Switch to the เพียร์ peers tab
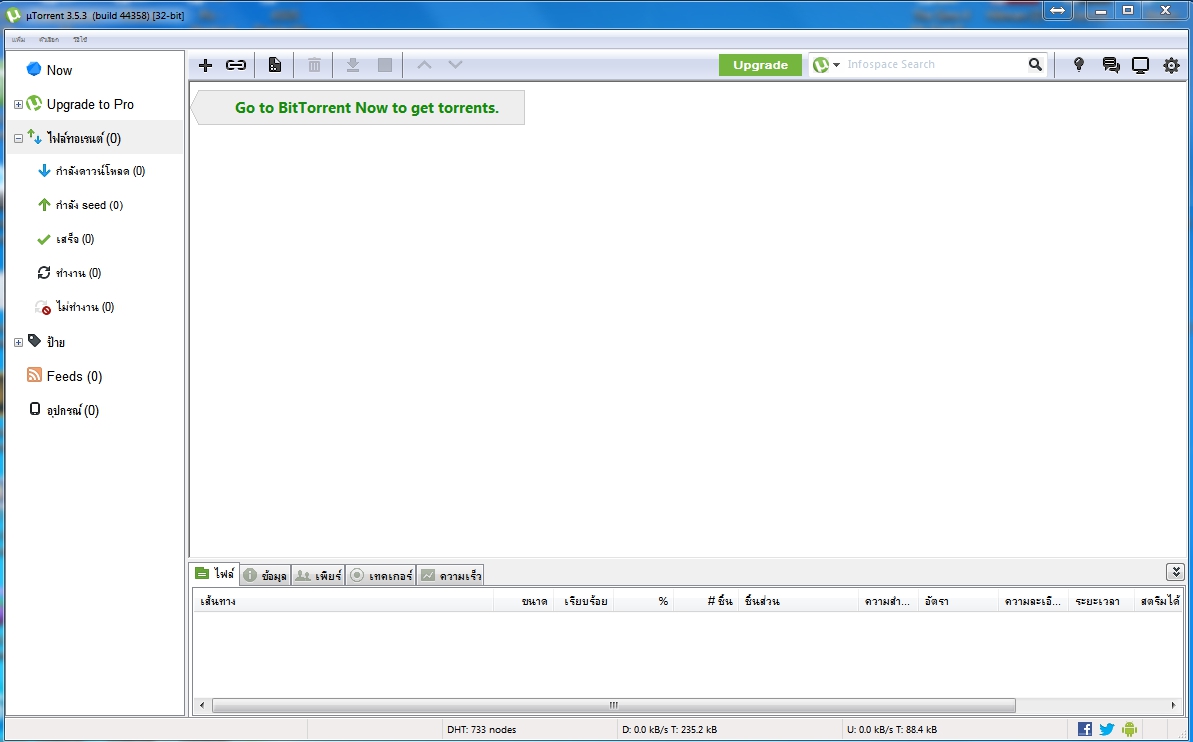The image size is (1193, 742). pos(318,575)
